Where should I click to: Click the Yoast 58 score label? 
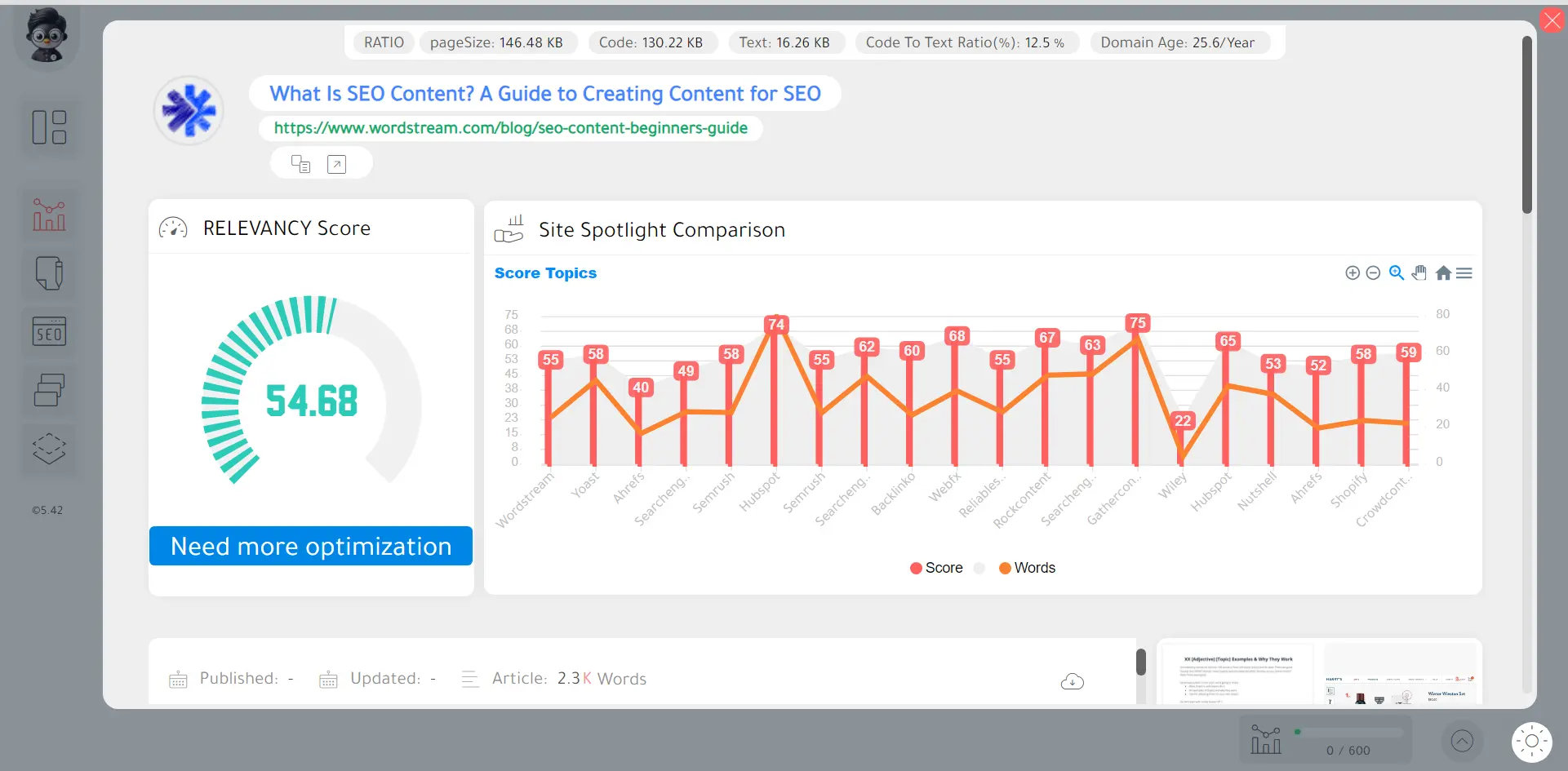coord(596,353)
